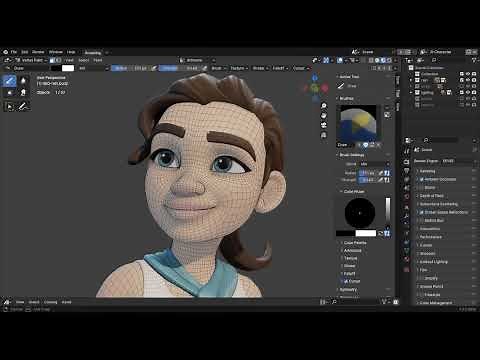This screenshot has height=360, width=480.
Task: Click the color value slider beside the color wheel
Action: click(x=388, y=212)
